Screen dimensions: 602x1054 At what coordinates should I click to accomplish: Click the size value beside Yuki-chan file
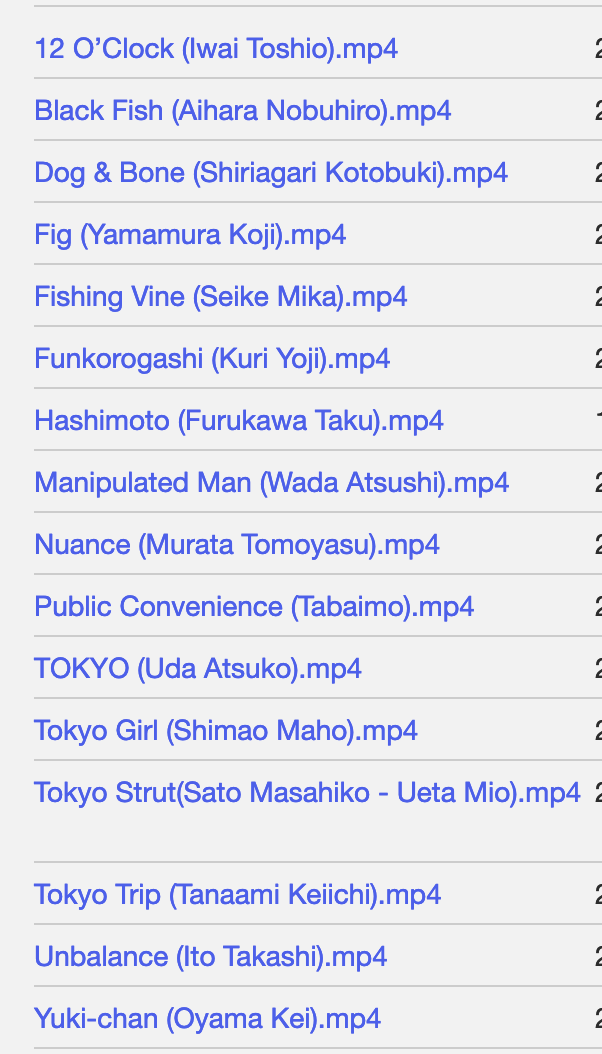pyautogui.click(x=598, y=1019)
